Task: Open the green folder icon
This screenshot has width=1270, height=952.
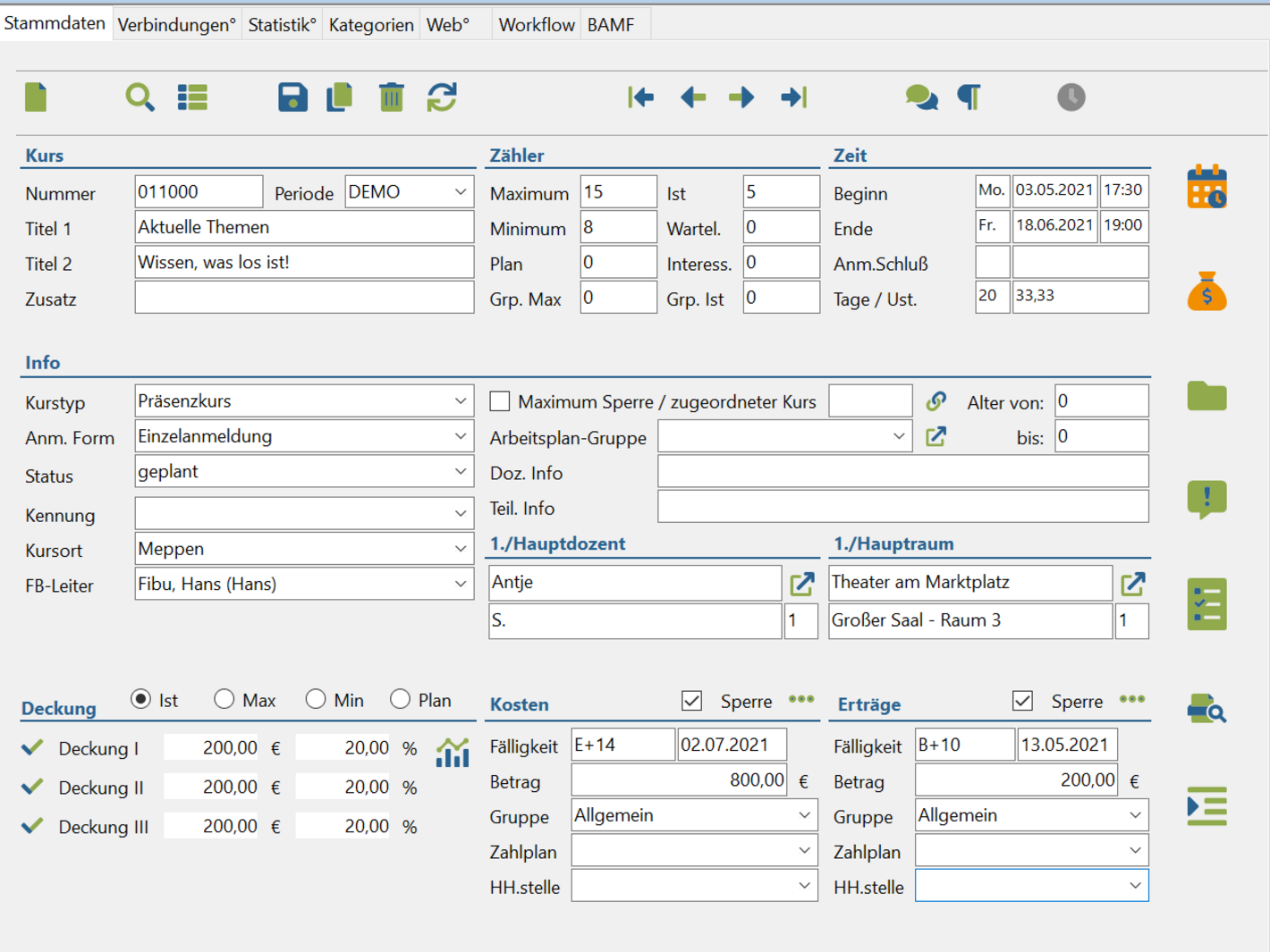Action: pyautogui.click(x=1206, y=396)
